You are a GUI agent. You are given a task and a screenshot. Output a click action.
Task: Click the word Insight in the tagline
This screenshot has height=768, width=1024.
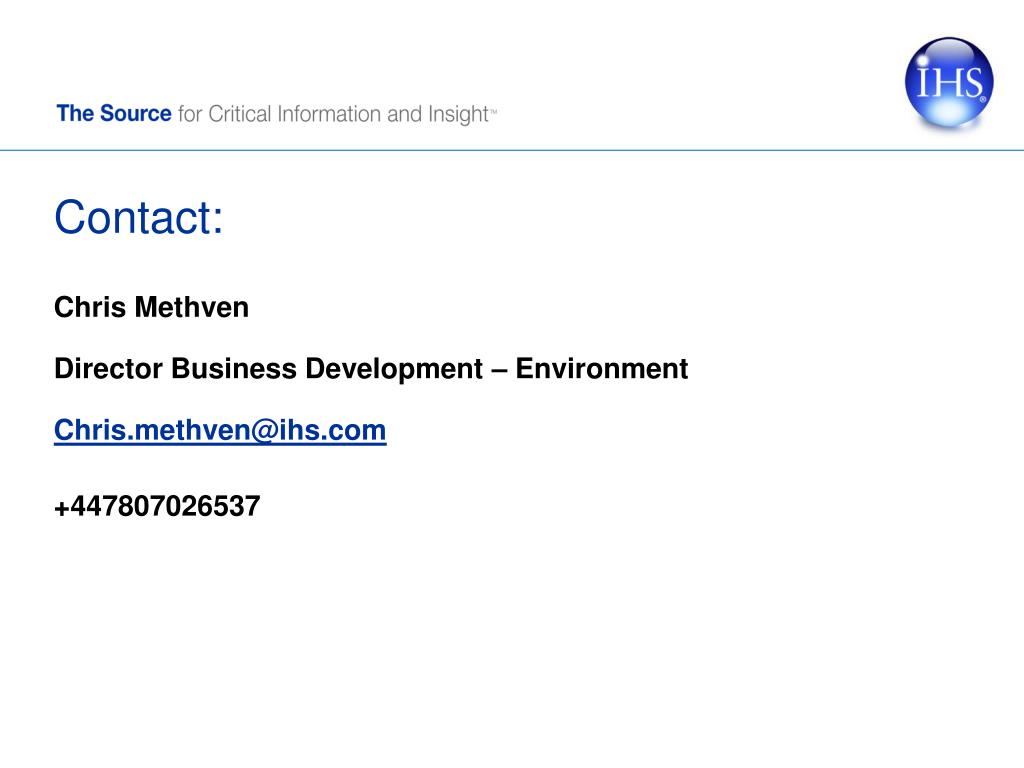point(458,115)
